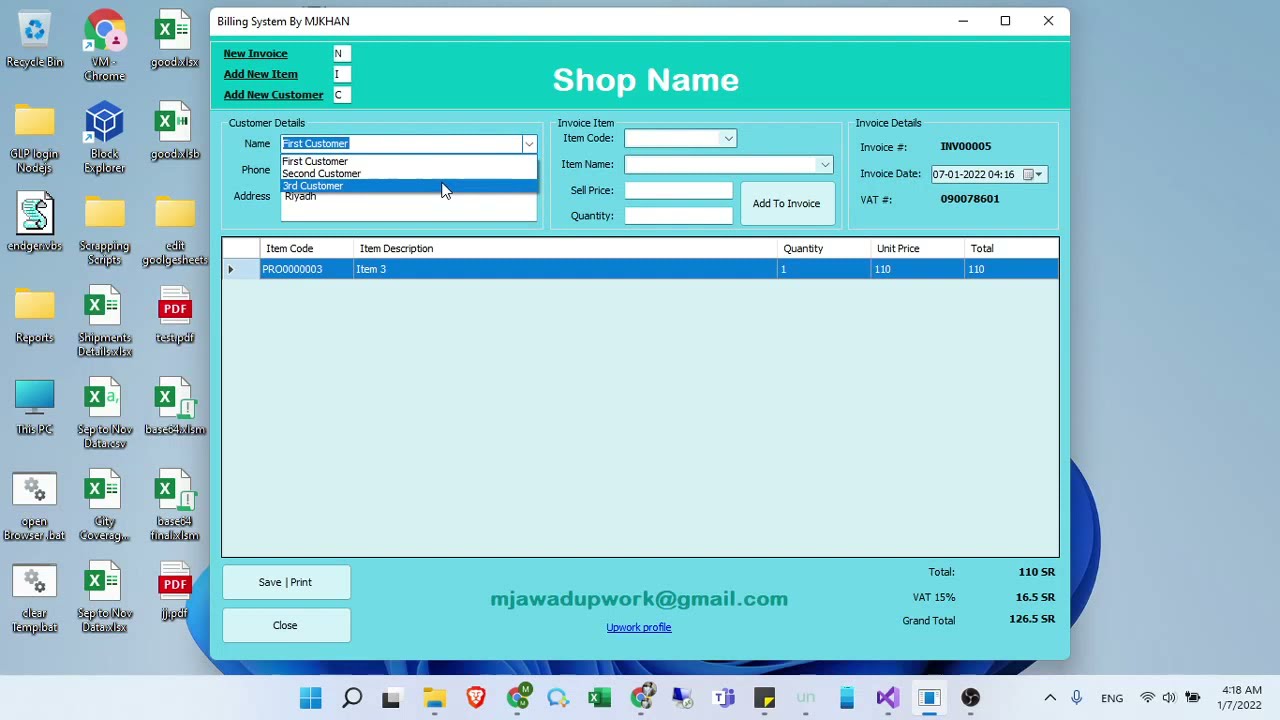The height and width of the screenshot is (720, 1280).
Task: Select the Sep to Nov Data.csv file
Action: [104, 414]
